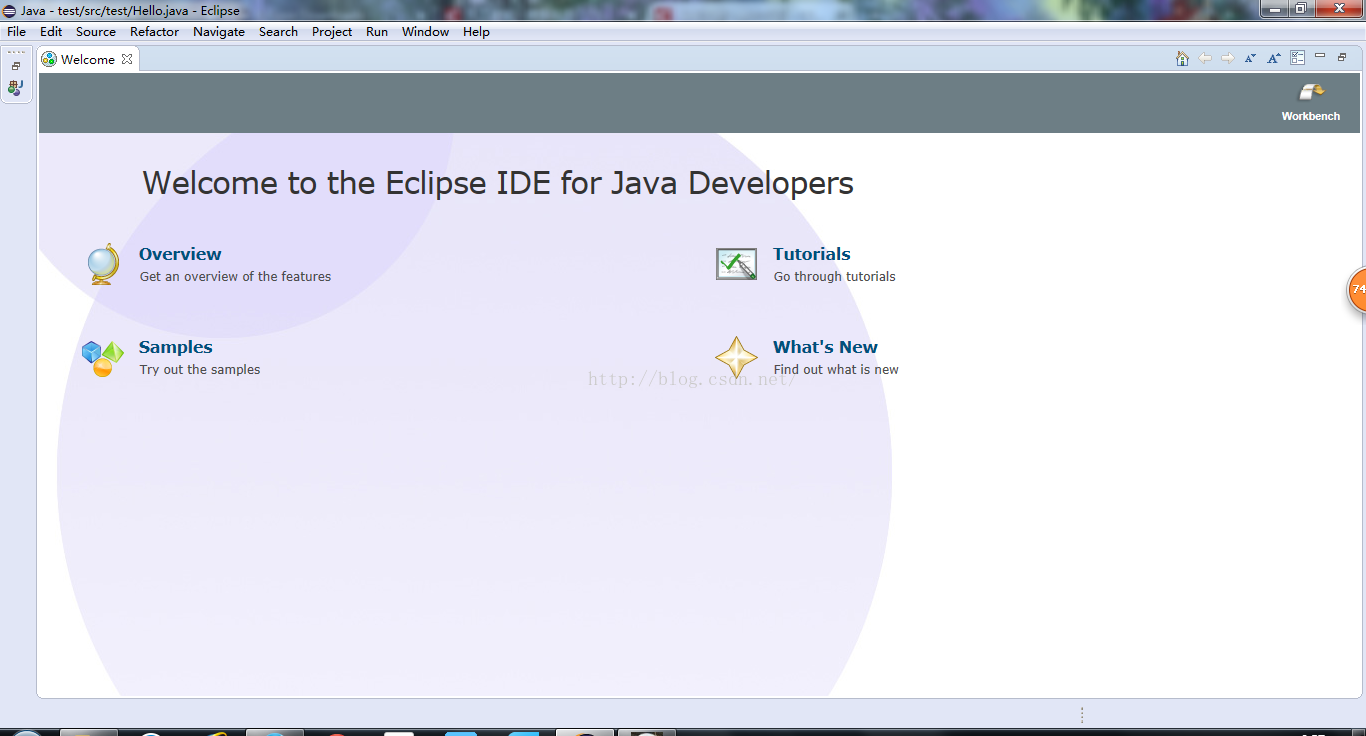
Task: Open the Window menu
Action: point(426,31)
